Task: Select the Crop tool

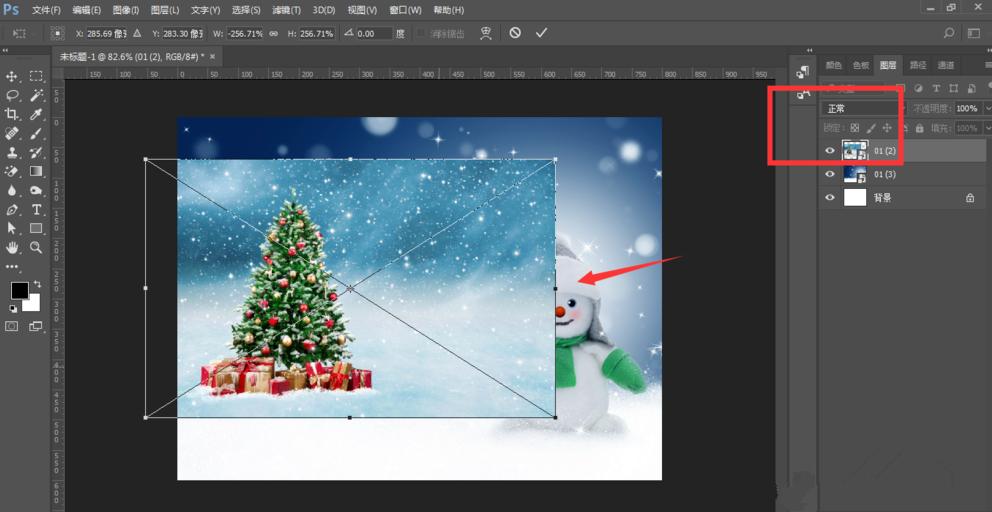Action: tap(12, 114)
